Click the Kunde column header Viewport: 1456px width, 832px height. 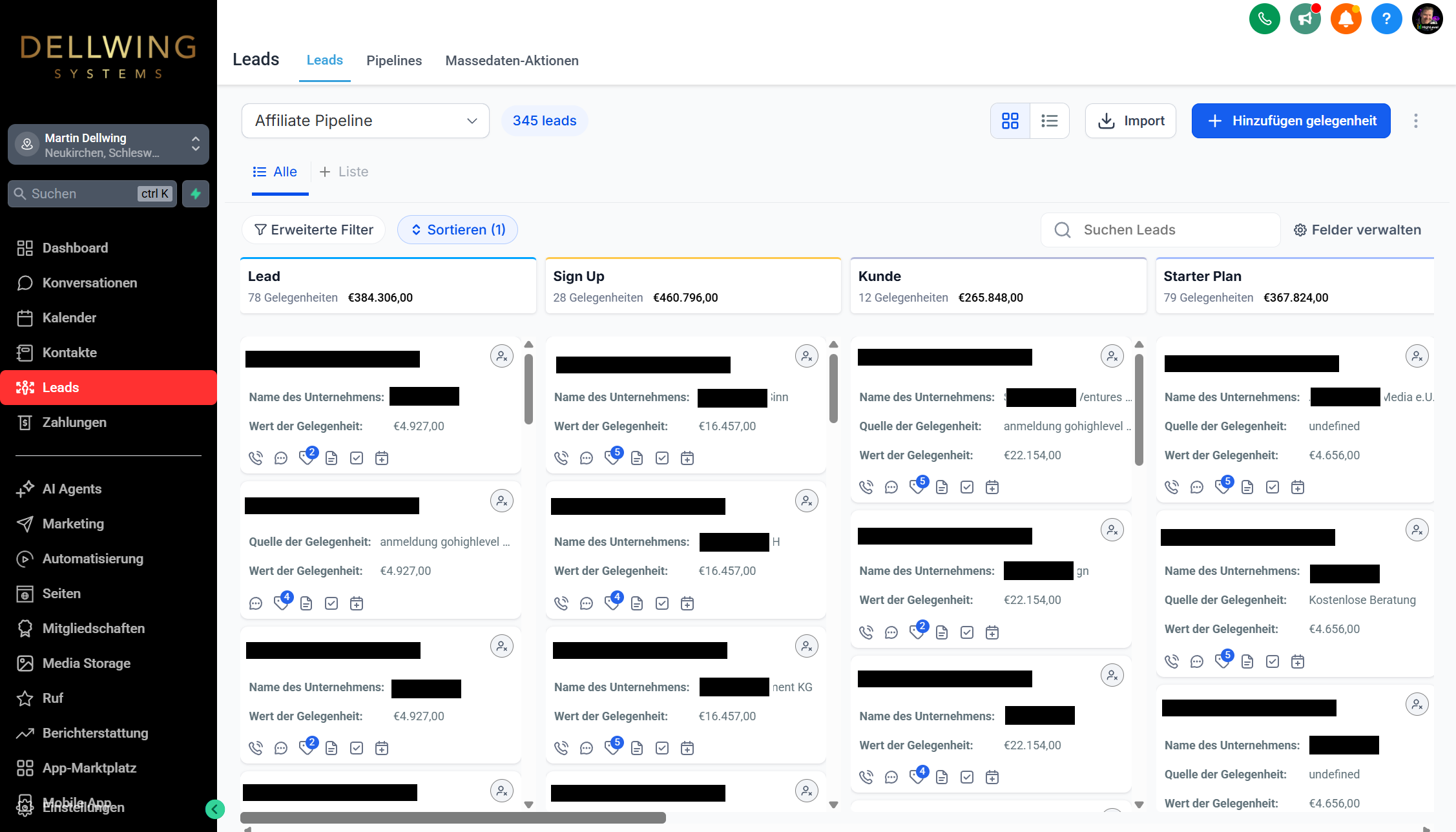999,286
